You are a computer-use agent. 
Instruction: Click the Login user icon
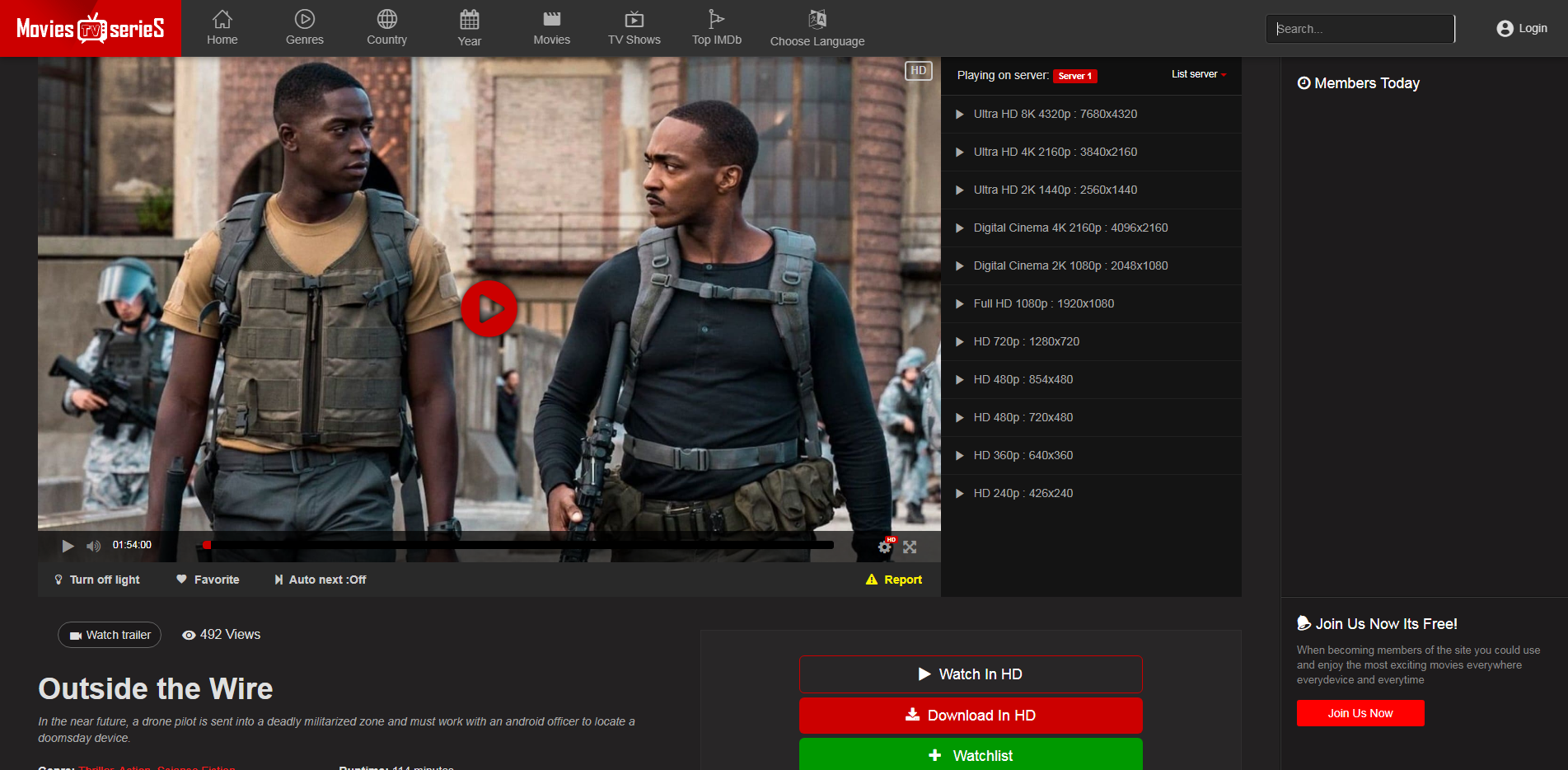1505,29
